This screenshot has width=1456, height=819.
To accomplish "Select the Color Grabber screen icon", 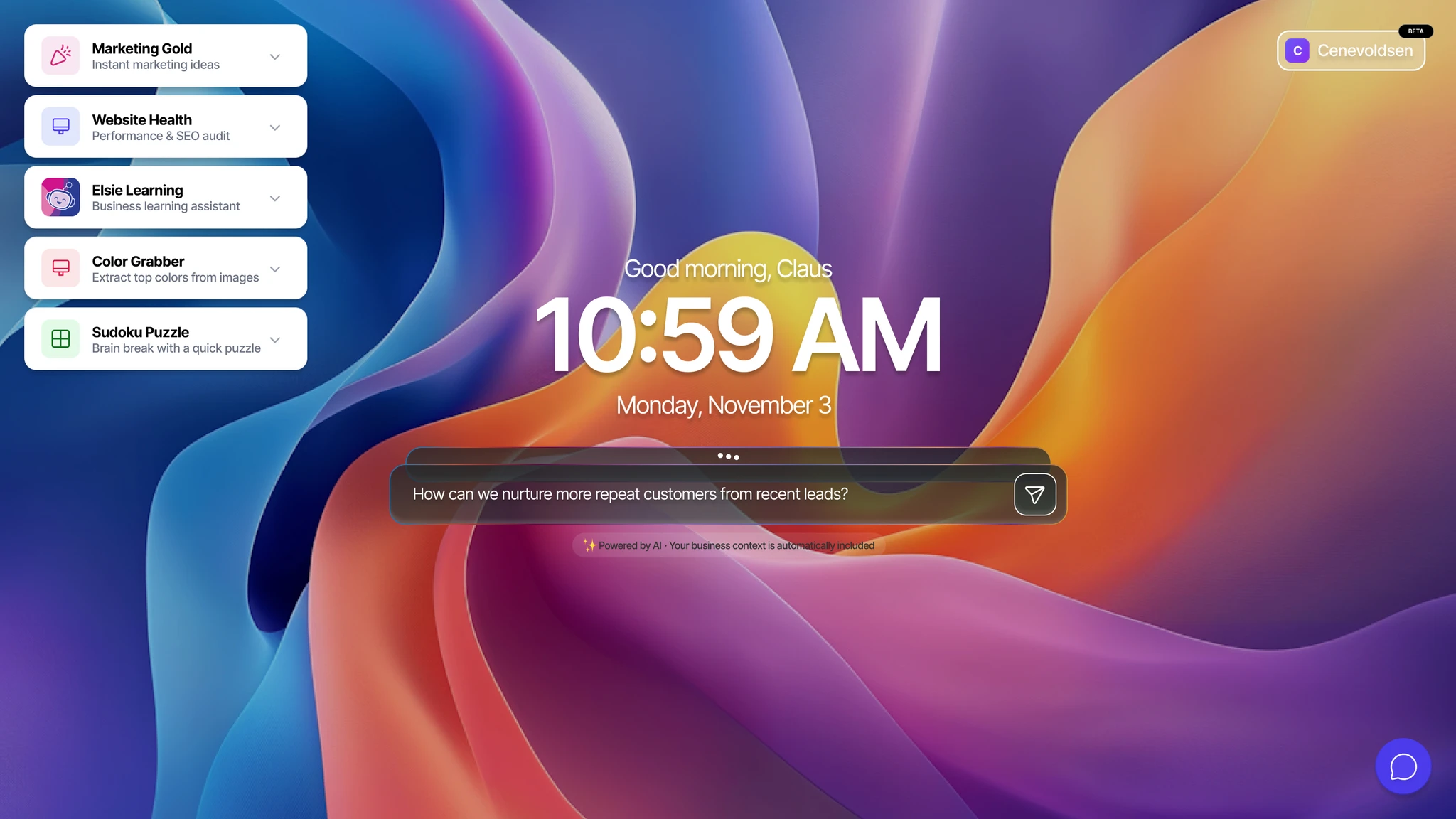I will (60, 268).
